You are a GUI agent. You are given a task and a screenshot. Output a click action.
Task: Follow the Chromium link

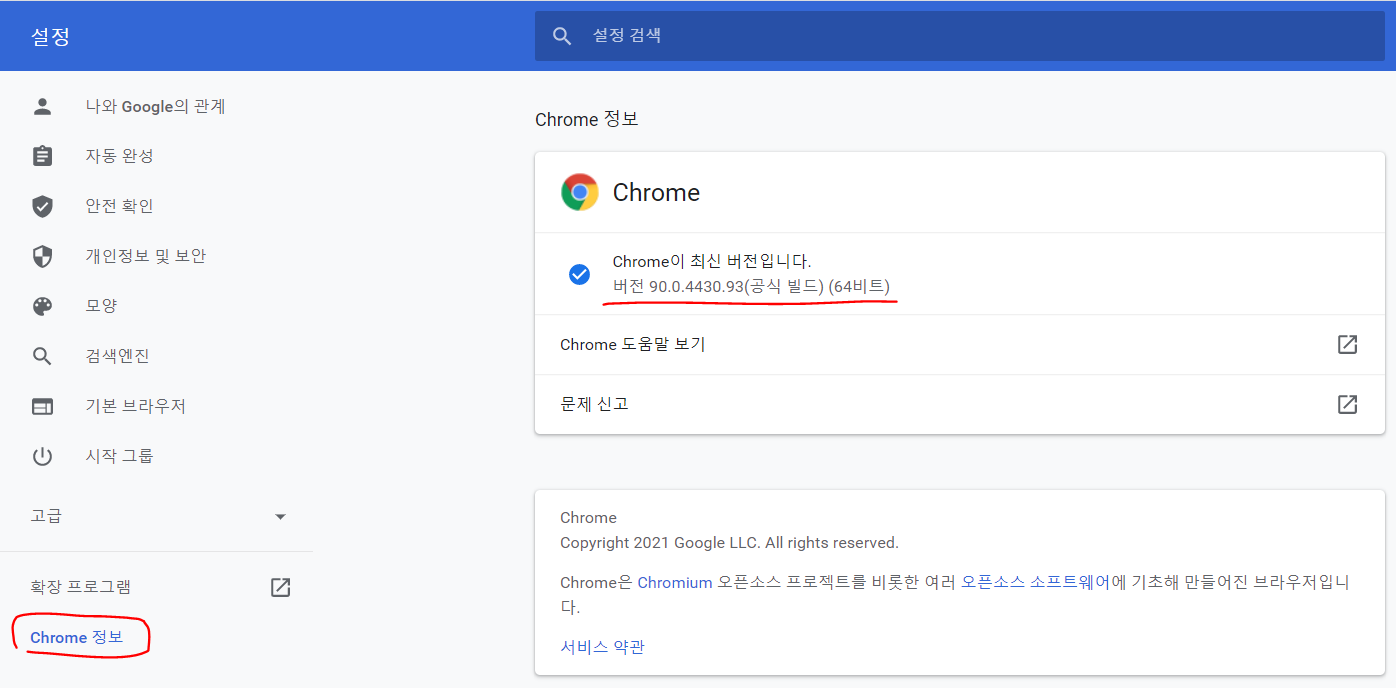click(675, 582)
